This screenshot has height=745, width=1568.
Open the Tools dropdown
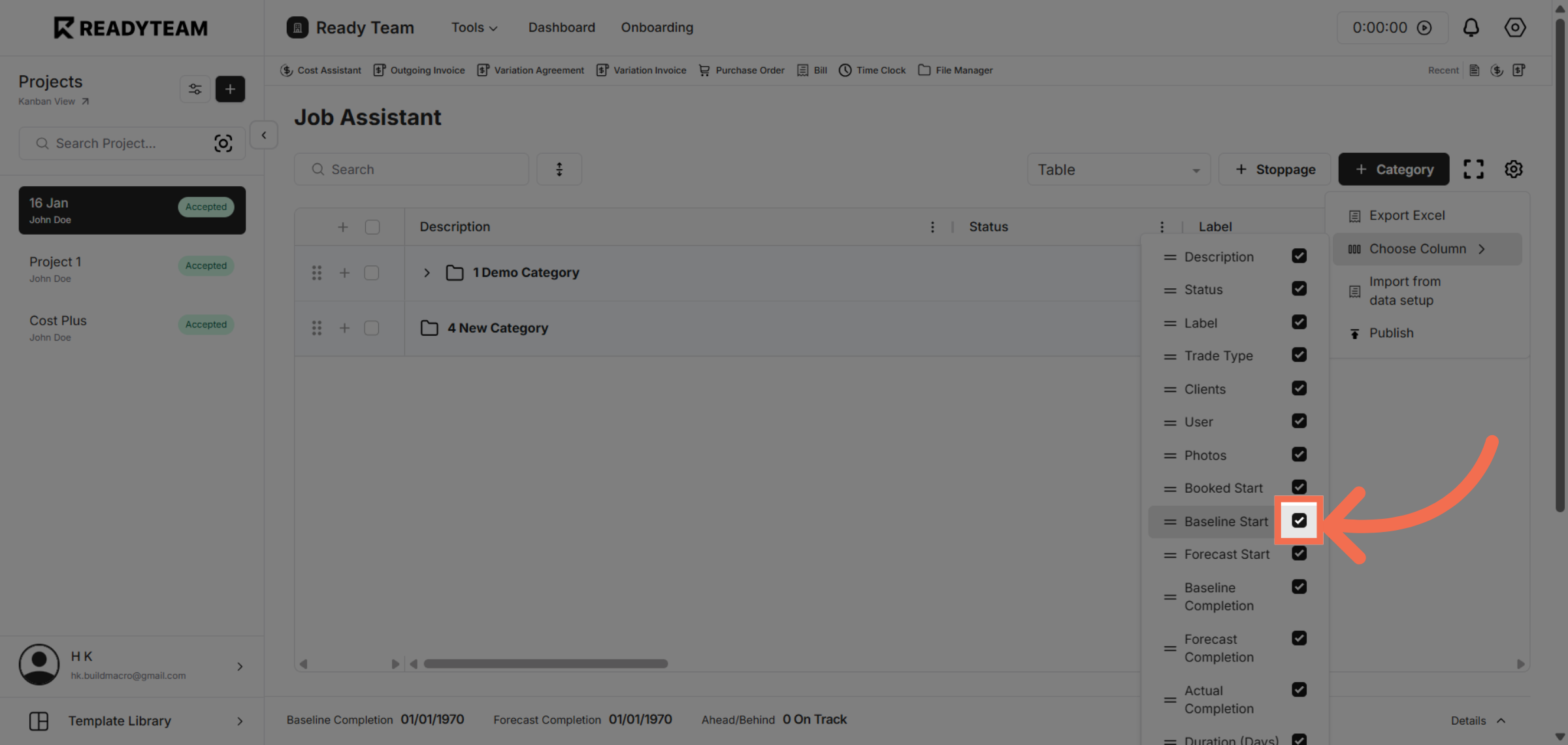[x=474, y=27]
